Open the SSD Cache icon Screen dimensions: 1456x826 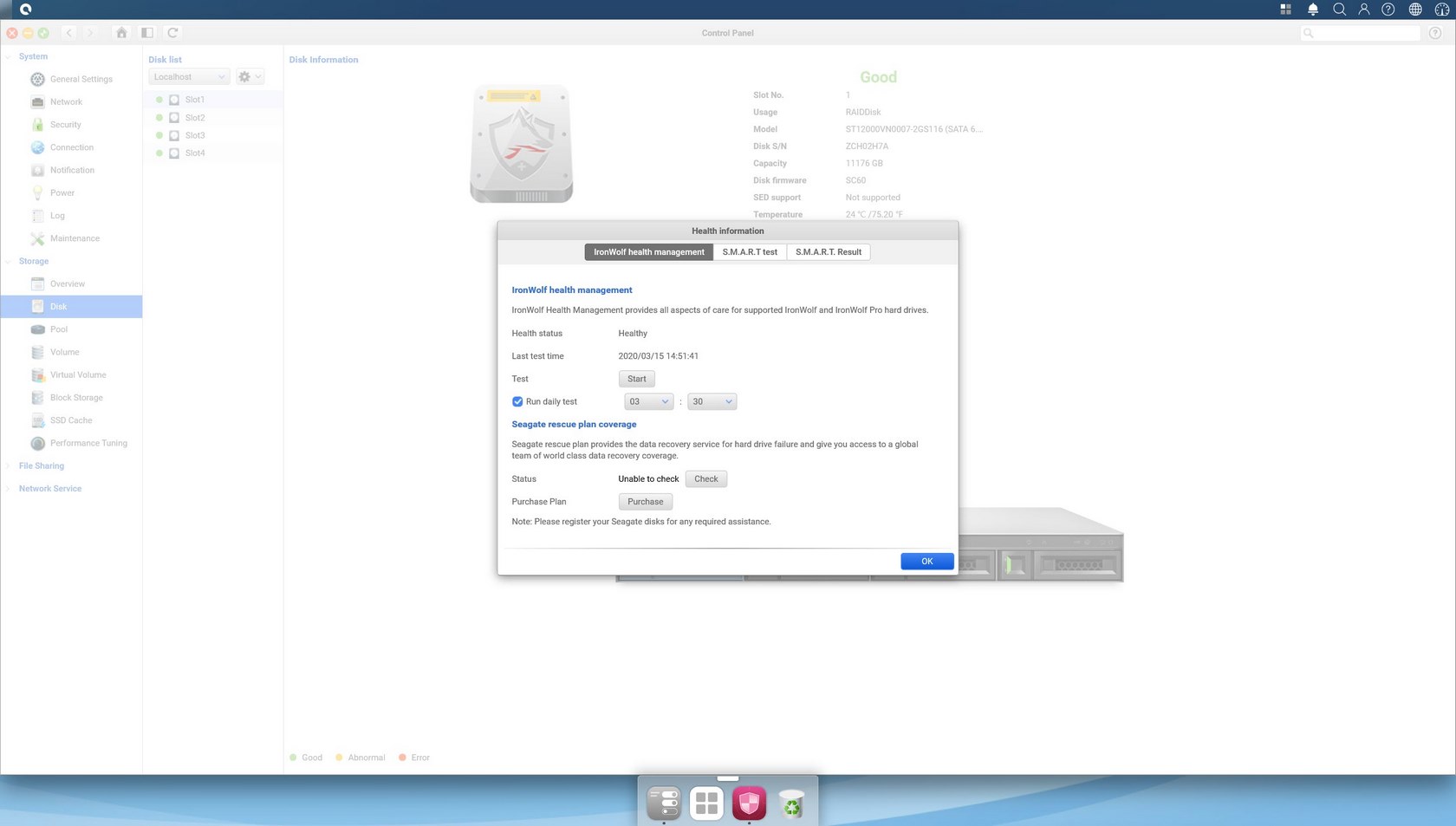[37, 420]
